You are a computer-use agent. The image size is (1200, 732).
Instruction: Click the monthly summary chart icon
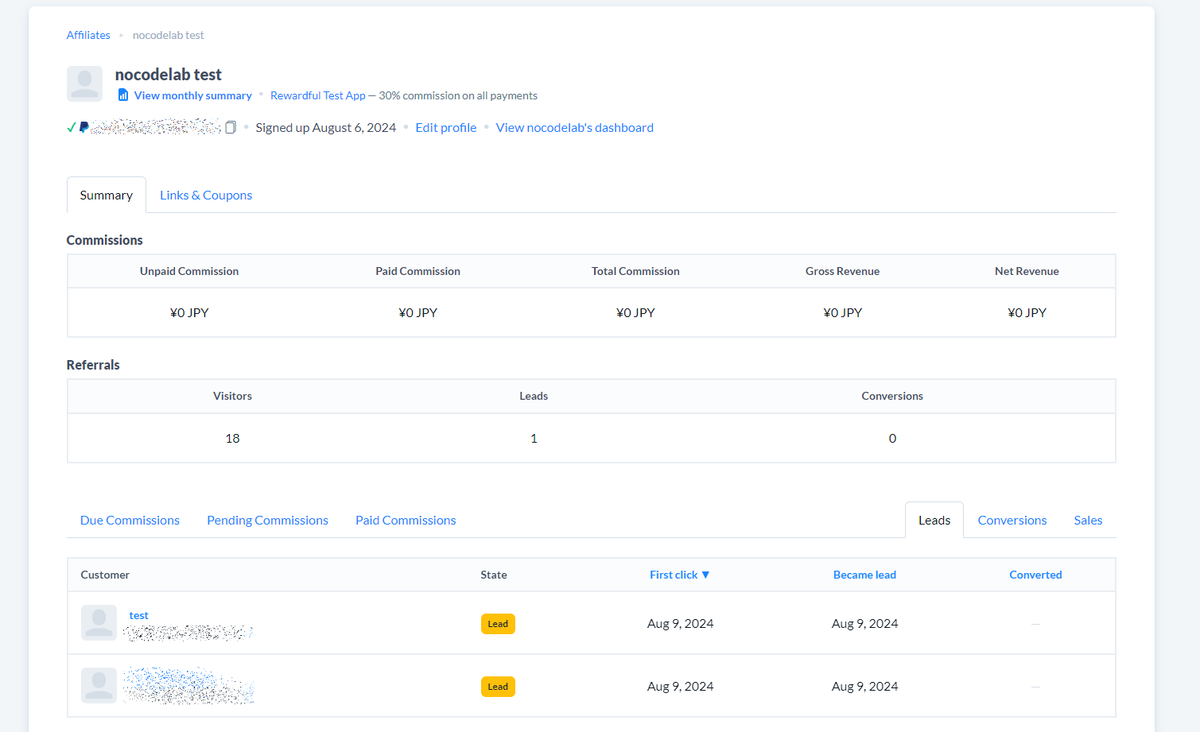[x=123, y=95]
